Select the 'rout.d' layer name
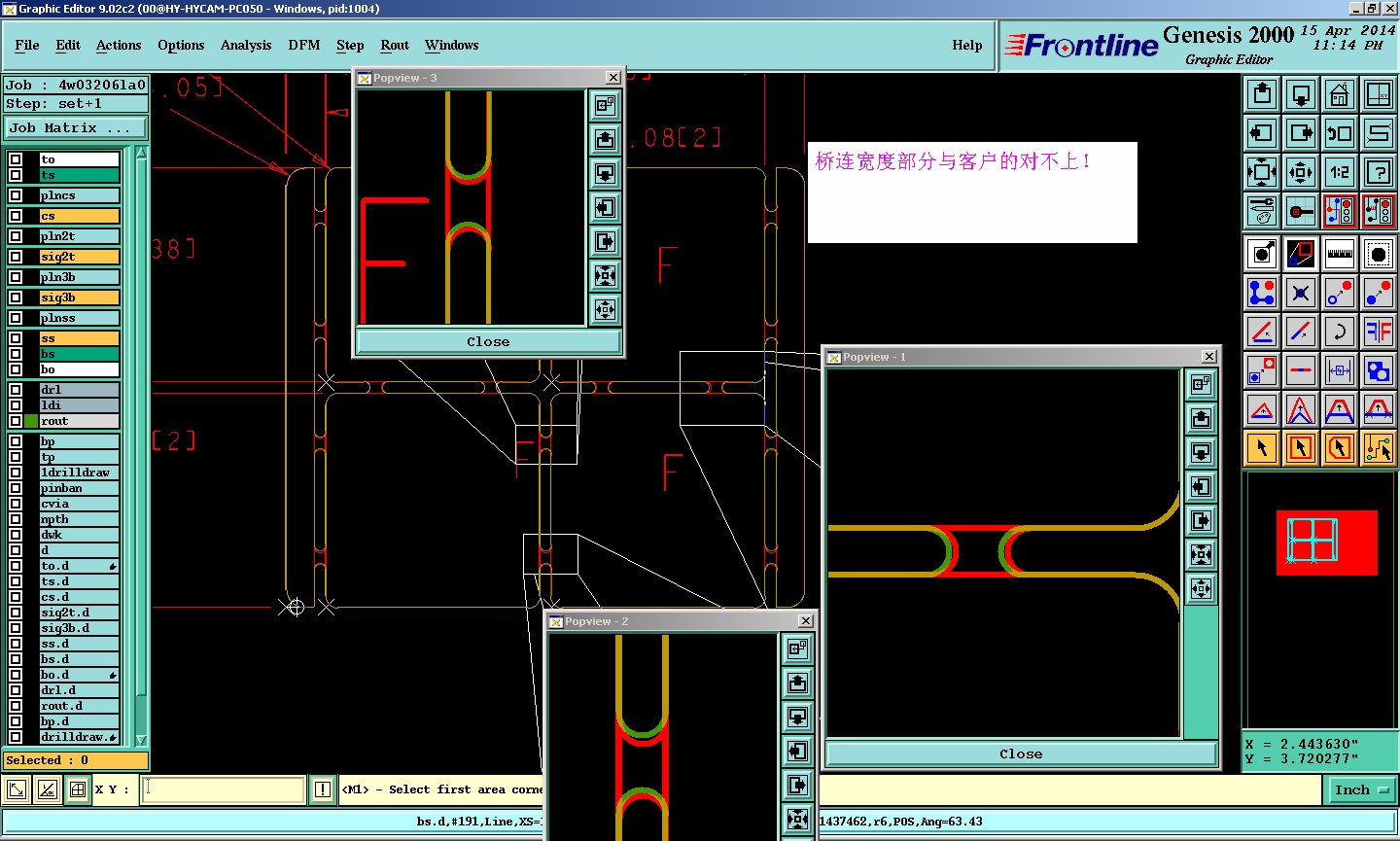Viewport: 1400px width, 841px height. coord(80,706)
